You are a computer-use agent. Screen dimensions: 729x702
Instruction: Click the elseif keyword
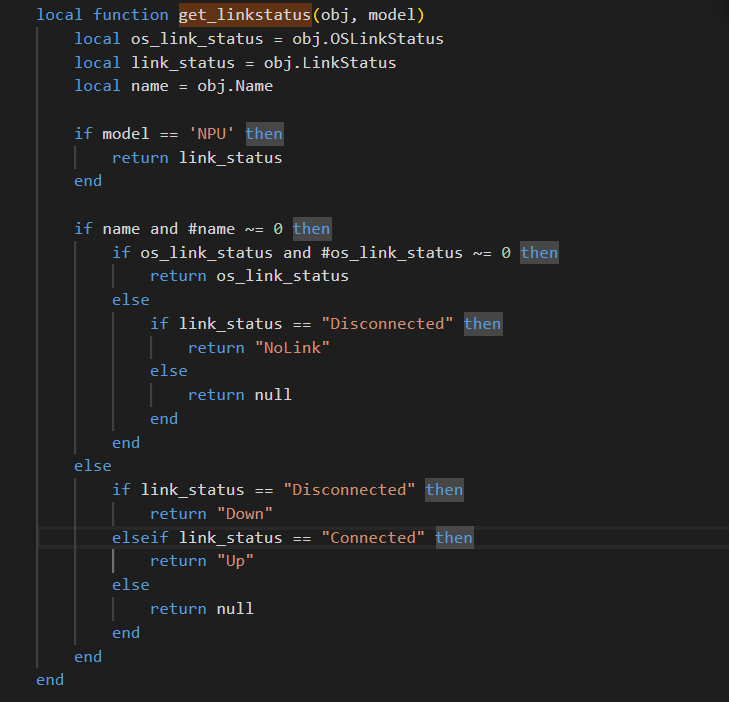pos(140,537)
